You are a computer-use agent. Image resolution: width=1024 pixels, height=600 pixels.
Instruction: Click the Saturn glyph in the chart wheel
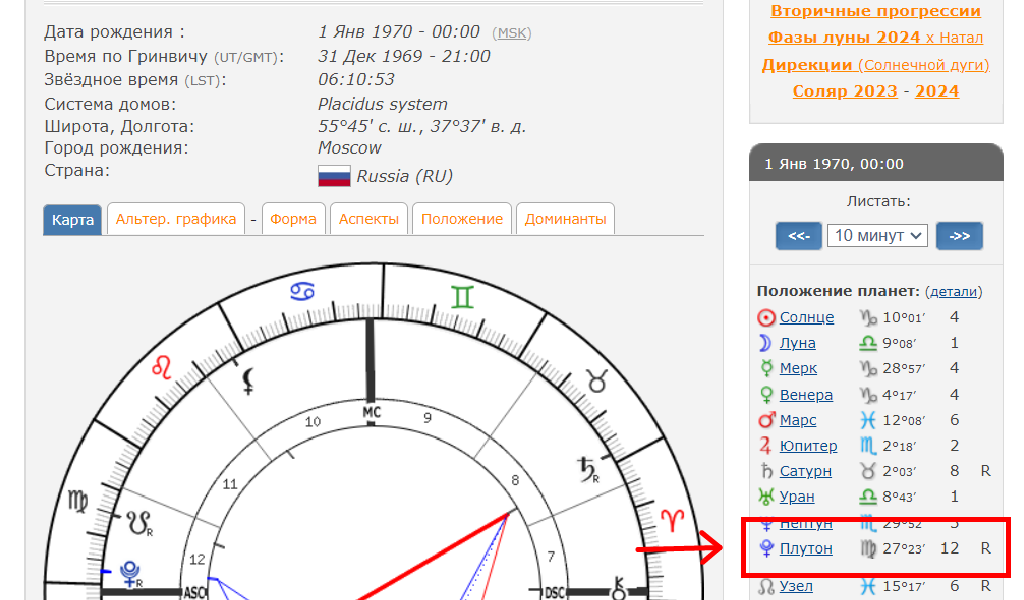[x=587, y=469]
